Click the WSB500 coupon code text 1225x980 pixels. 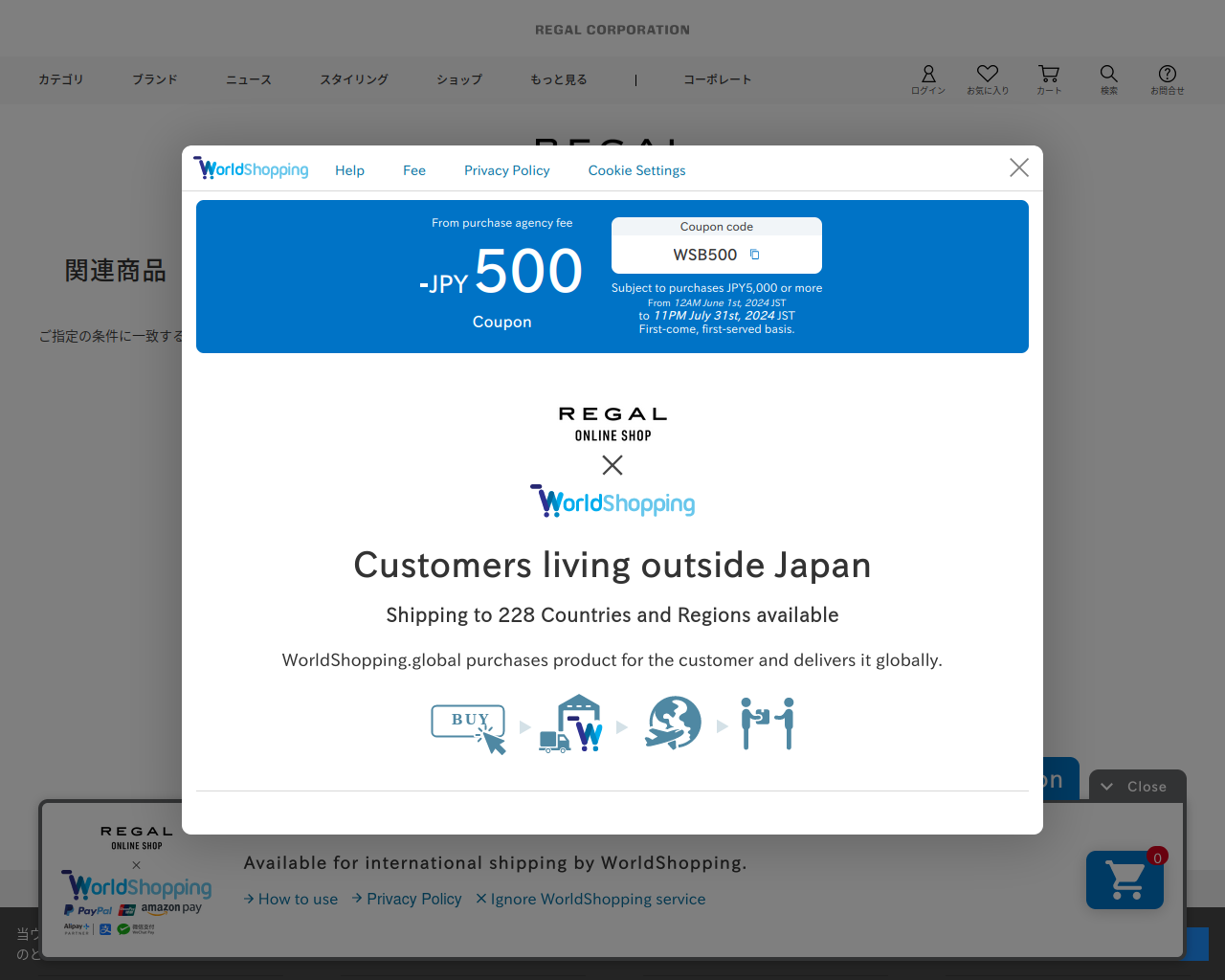(x=705, y=255)
